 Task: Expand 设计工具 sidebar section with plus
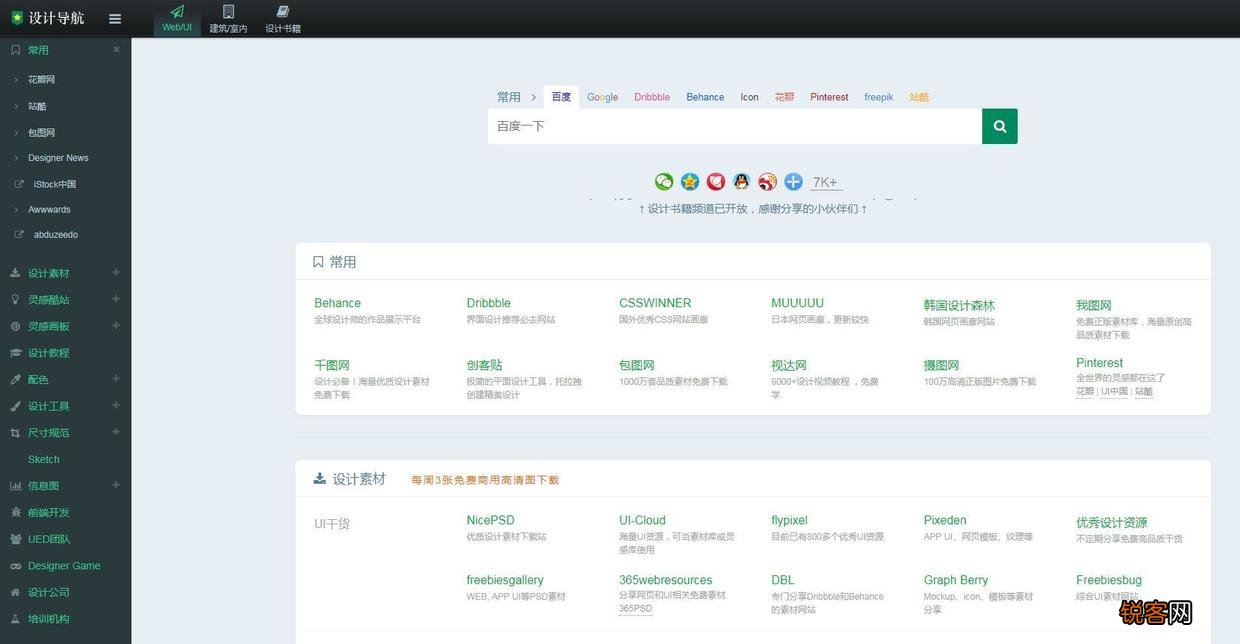point(116,405)
